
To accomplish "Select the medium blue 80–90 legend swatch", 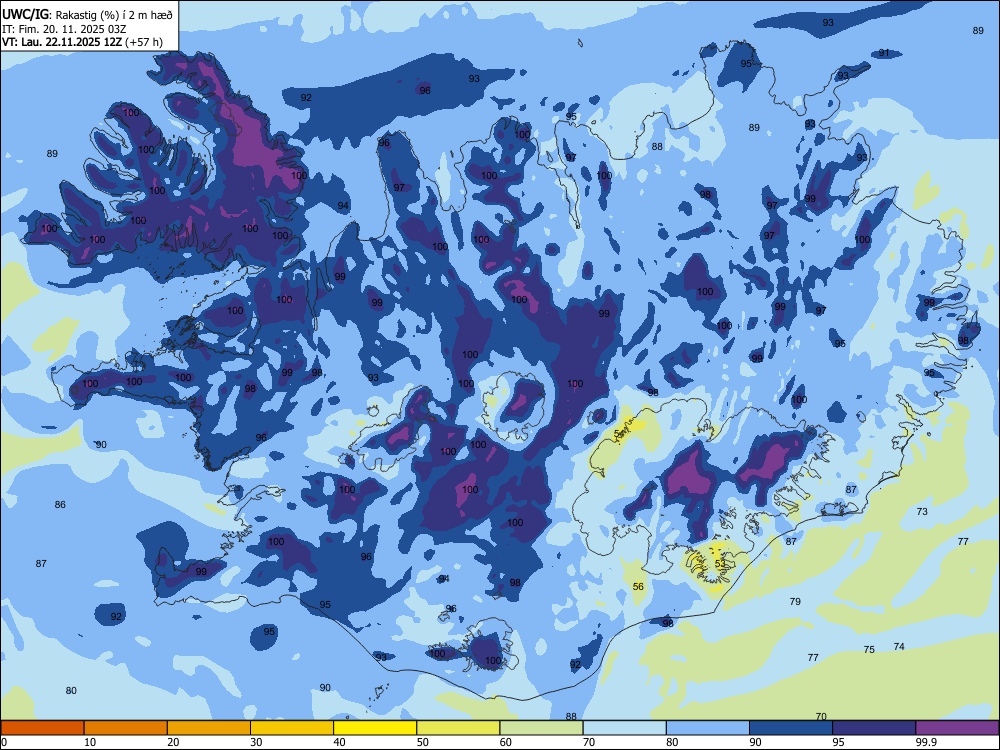I will [708, 728].
